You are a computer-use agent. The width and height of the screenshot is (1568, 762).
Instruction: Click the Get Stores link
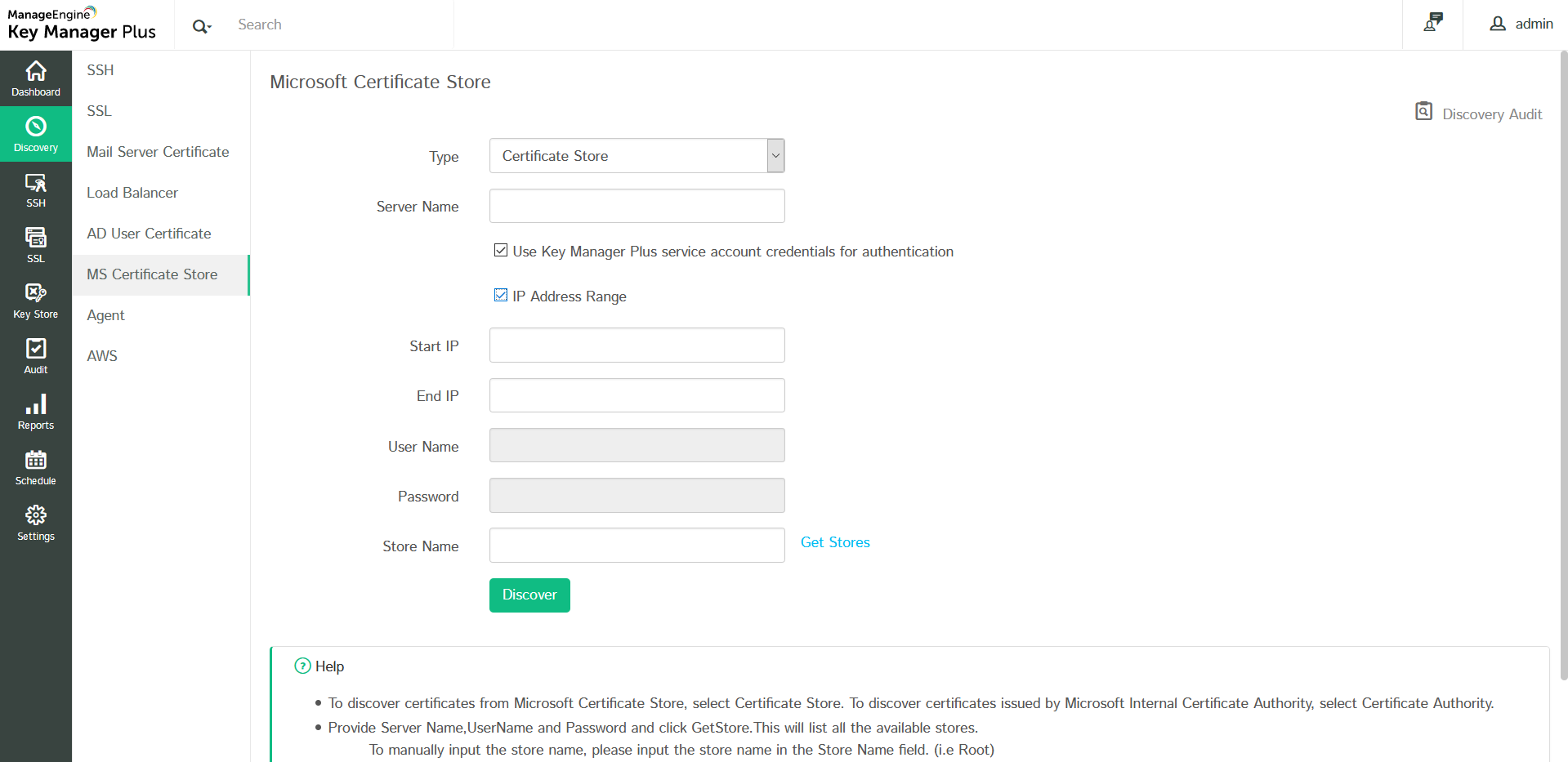834,542
